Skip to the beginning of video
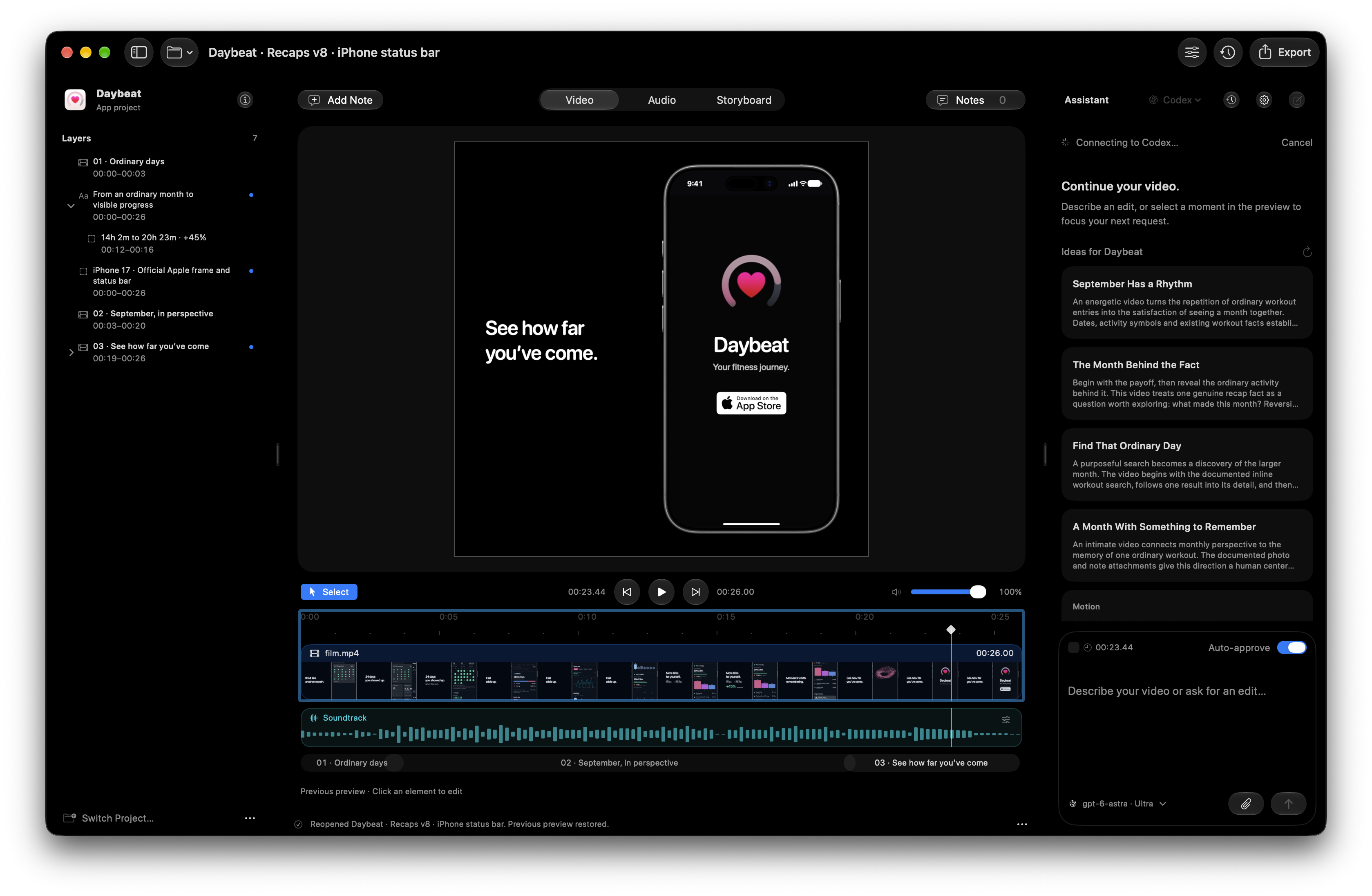Image resolution: width=1372 pixels, height=896 pixels. coord(627,591)
